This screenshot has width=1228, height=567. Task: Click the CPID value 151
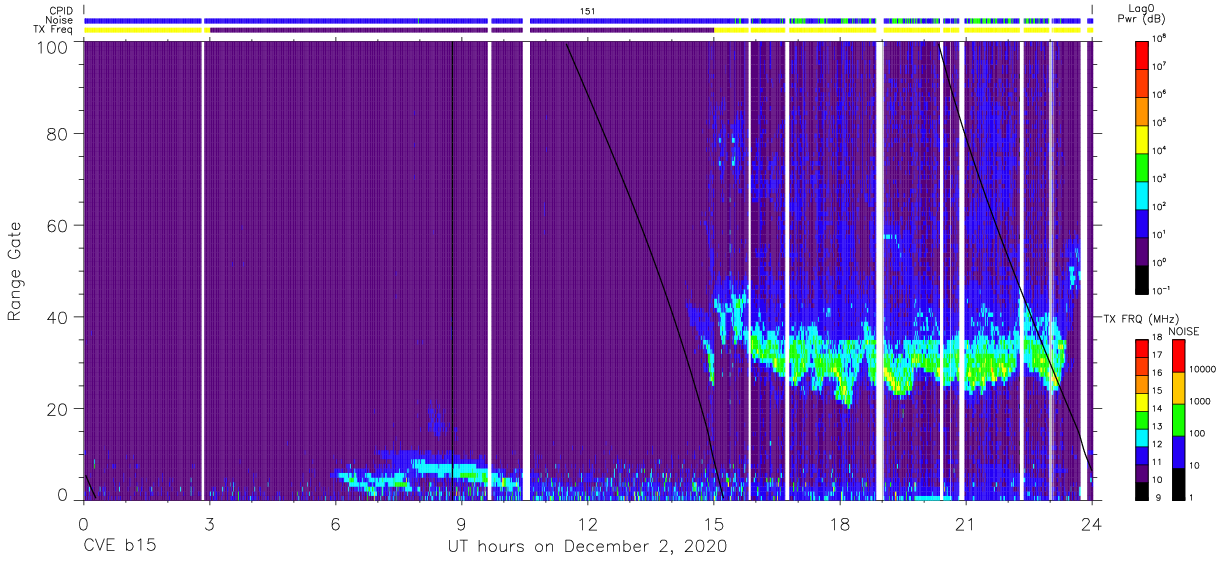588,11
